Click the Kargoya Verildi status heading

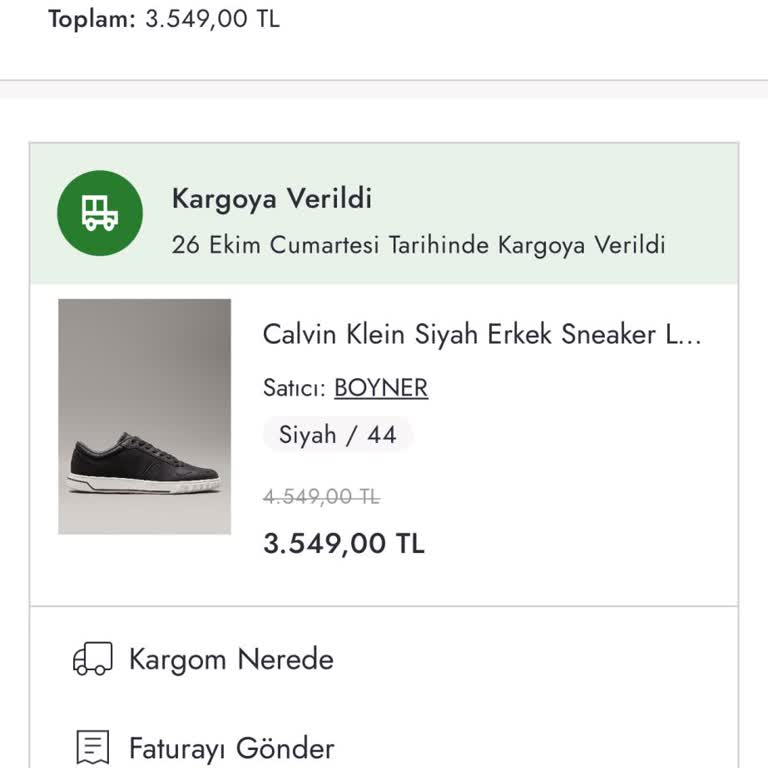(272, 198)
